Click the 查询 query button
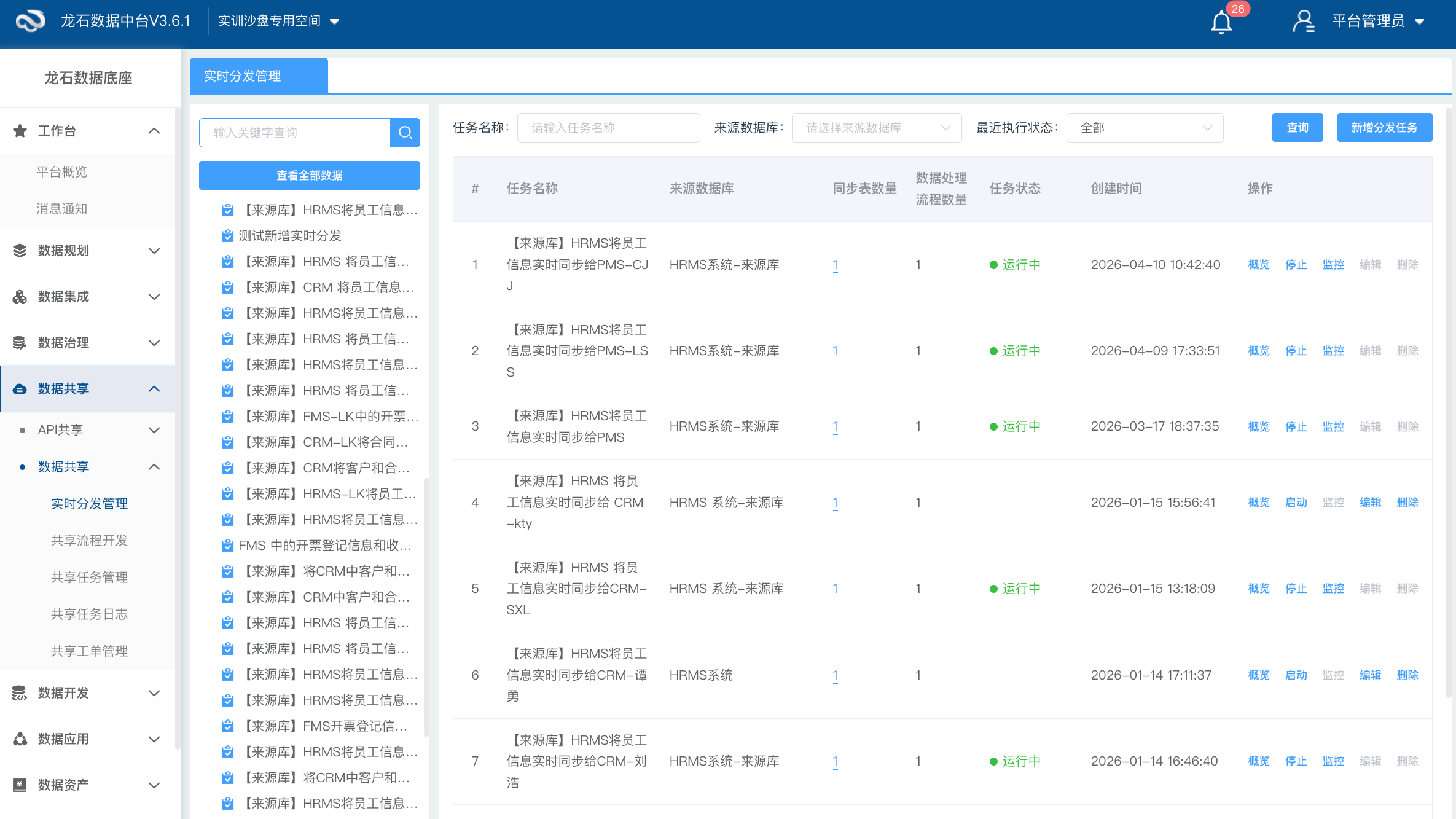Viewport: 1456px width, 819px height. [x=1297, y=127]
